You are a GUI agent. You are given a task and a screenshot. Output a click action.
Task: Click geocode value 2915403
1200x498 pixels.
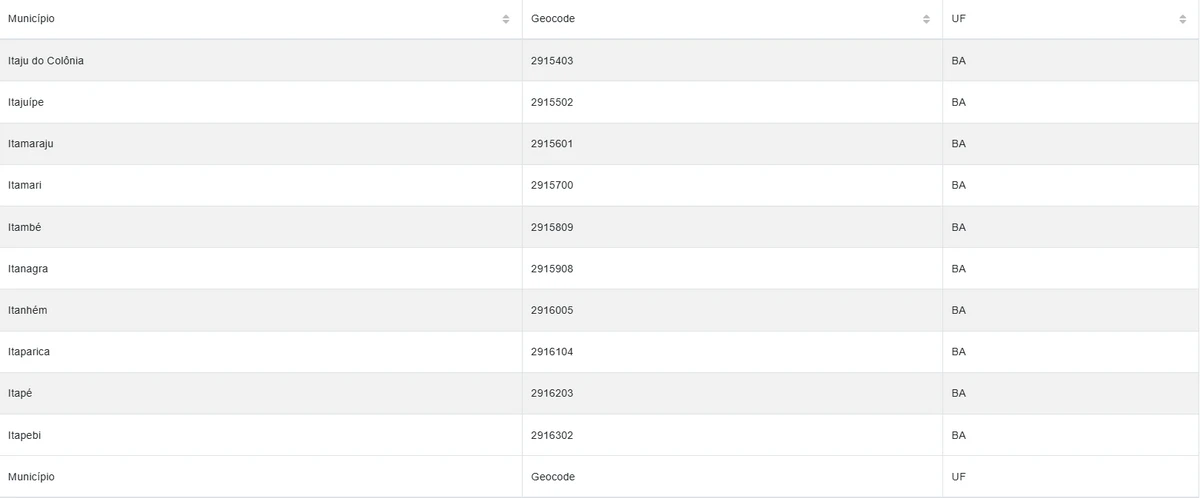(x=552, y=61)
